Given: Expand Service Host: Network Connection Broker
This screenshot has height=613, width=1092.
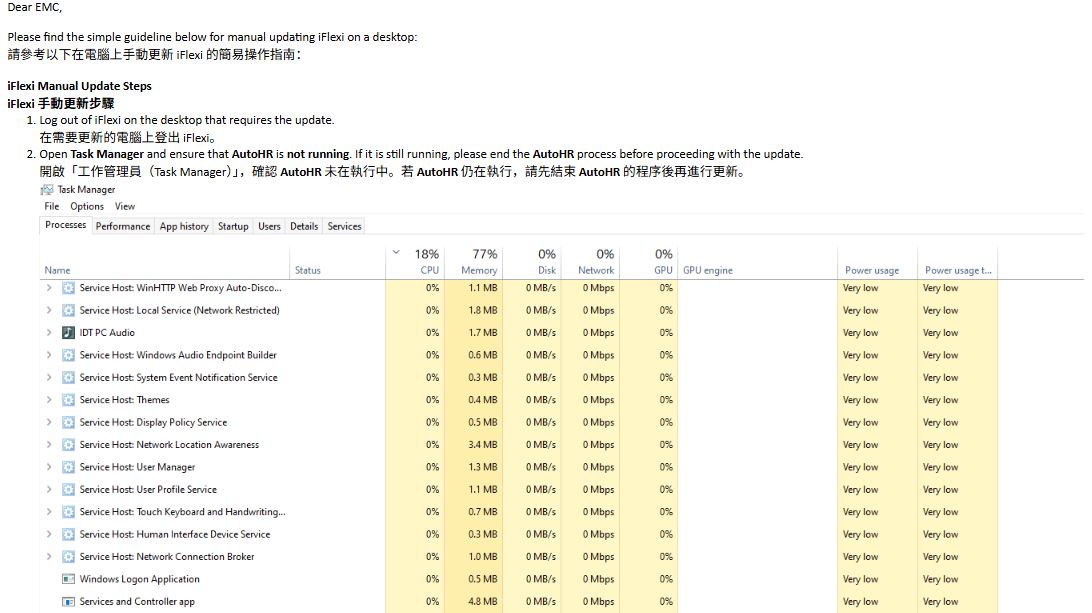Looking at the screenshot, I should click(x=49, y=557).
